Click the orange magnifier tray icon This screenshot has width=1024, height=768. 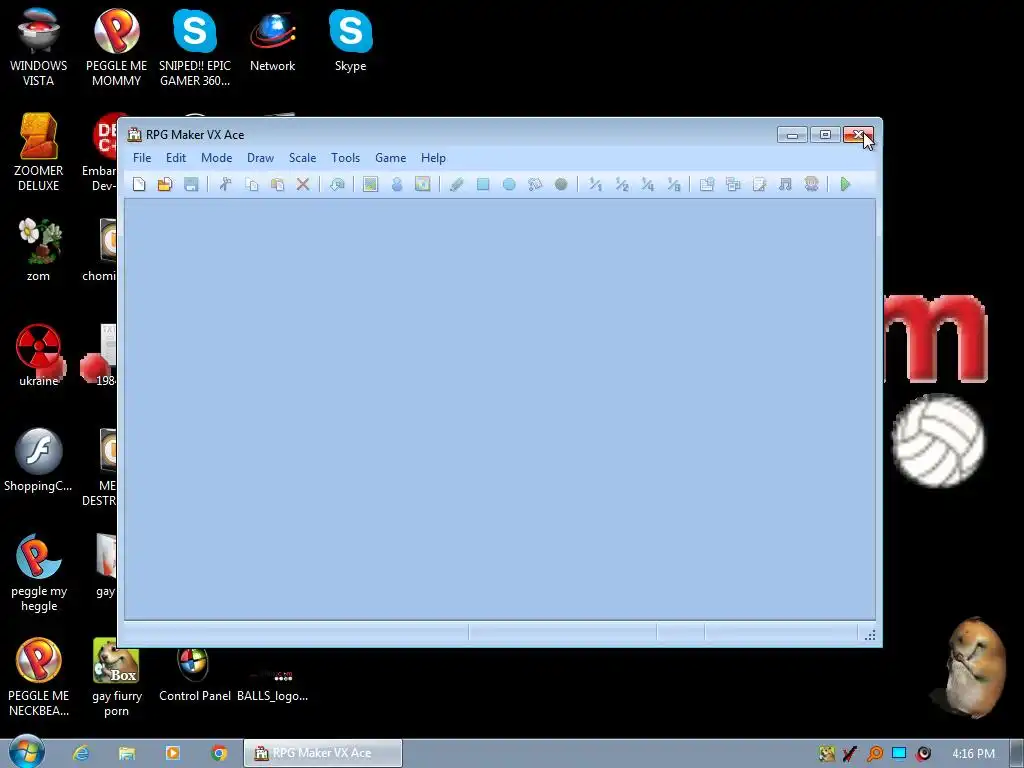(874, 754)
